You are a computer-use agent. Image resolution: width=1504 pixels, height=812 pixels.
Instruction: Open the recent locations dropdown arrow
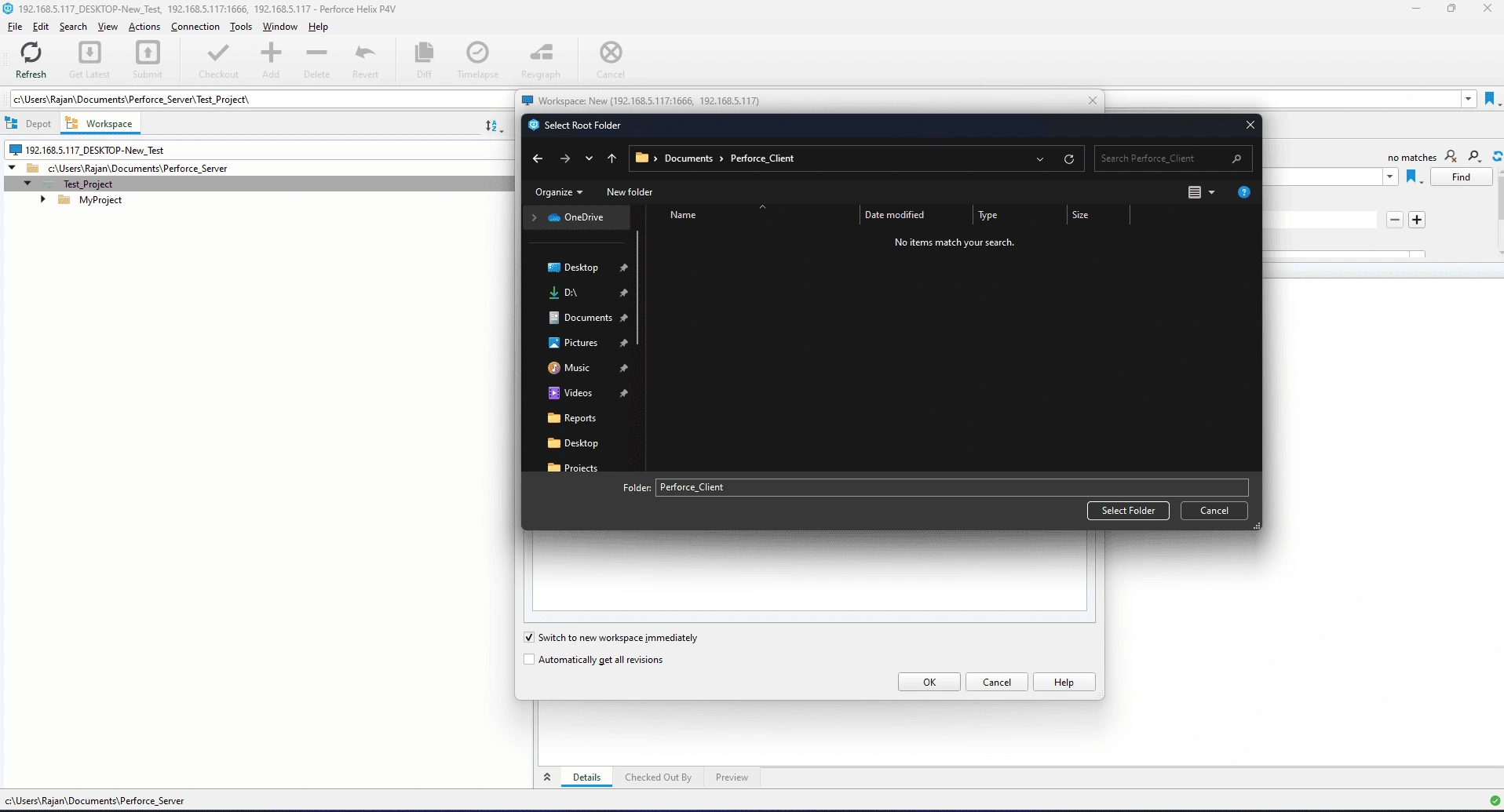coord(589,158)
